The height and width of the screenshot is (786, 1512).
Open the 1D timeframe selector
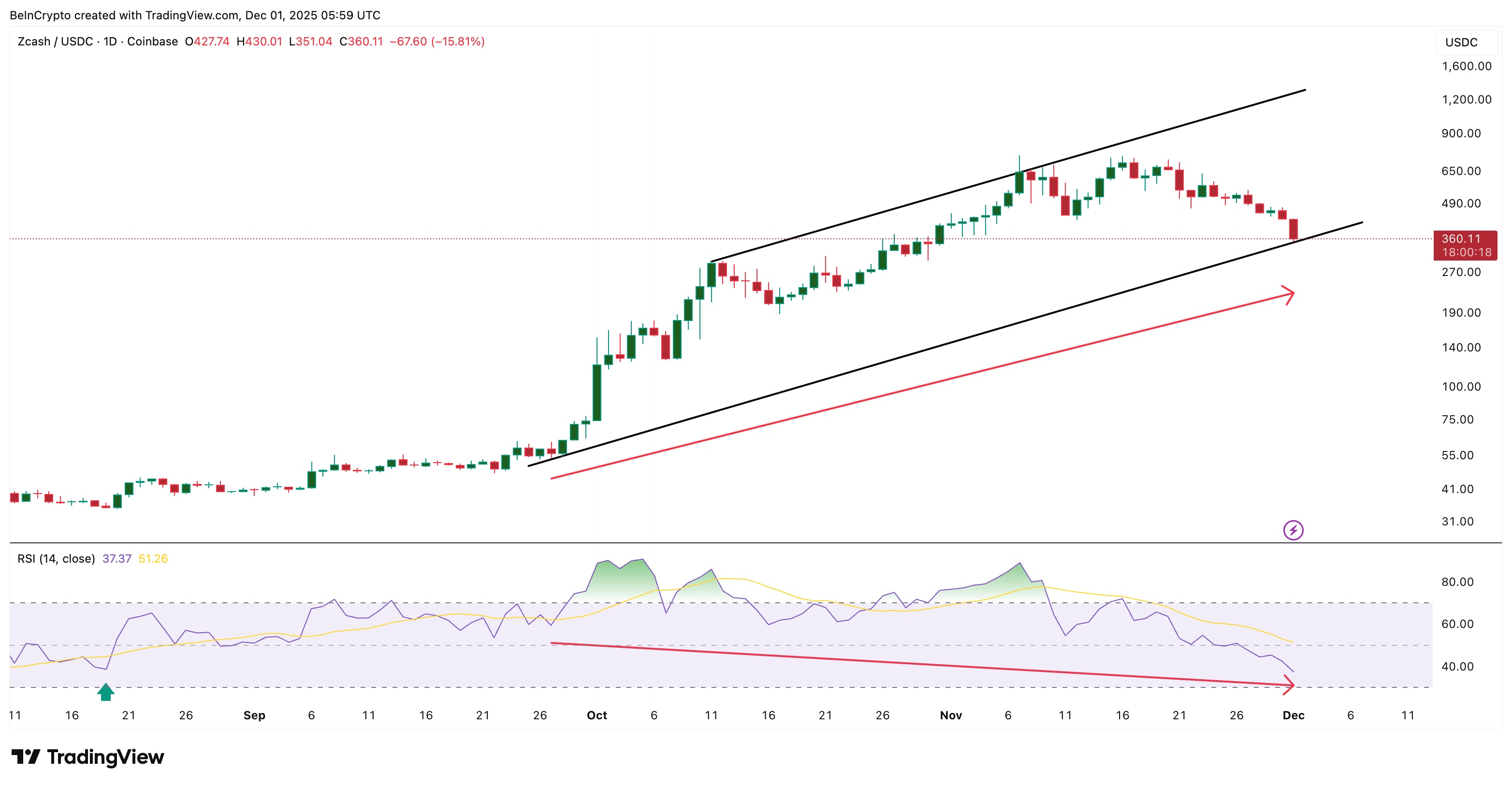(109, 42)
